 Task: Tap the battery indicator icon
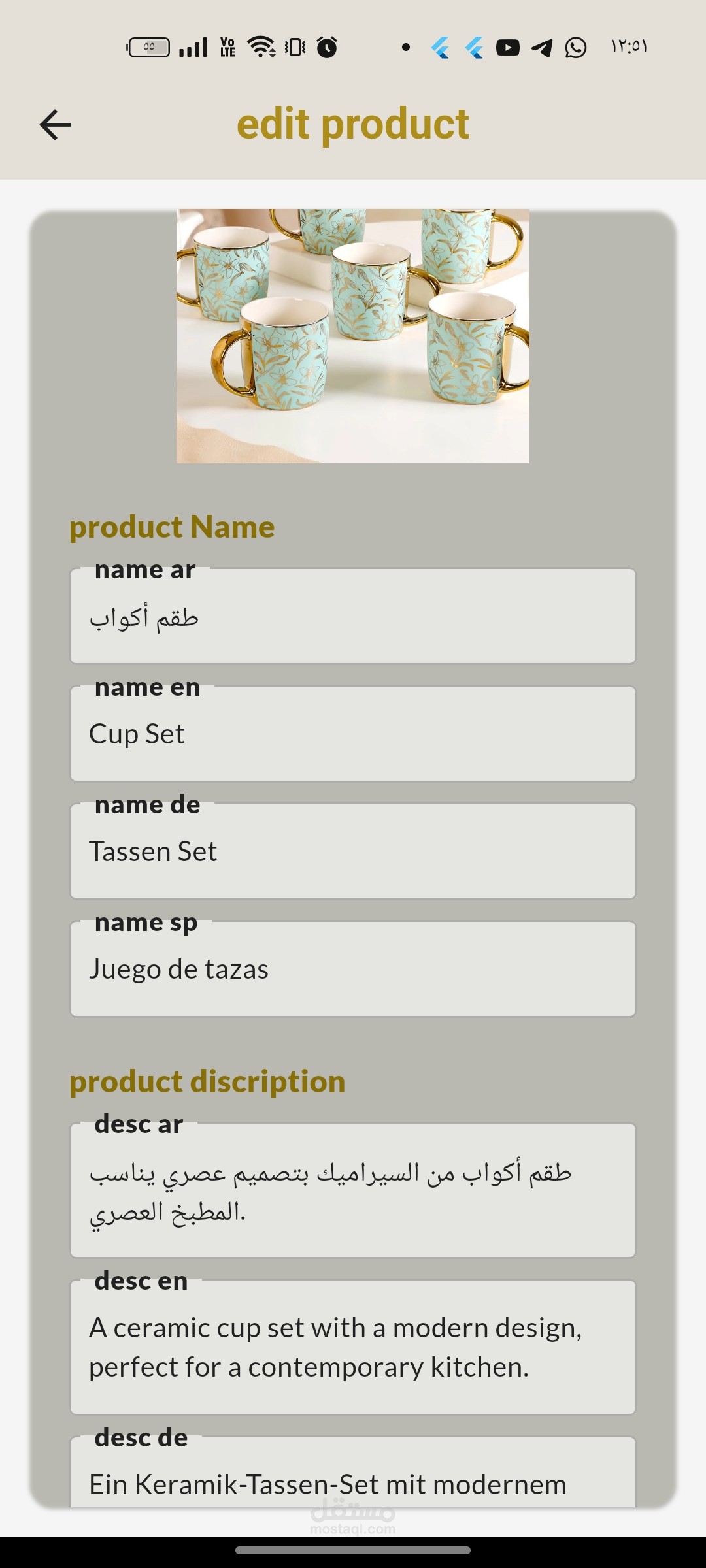pos(148,47)
